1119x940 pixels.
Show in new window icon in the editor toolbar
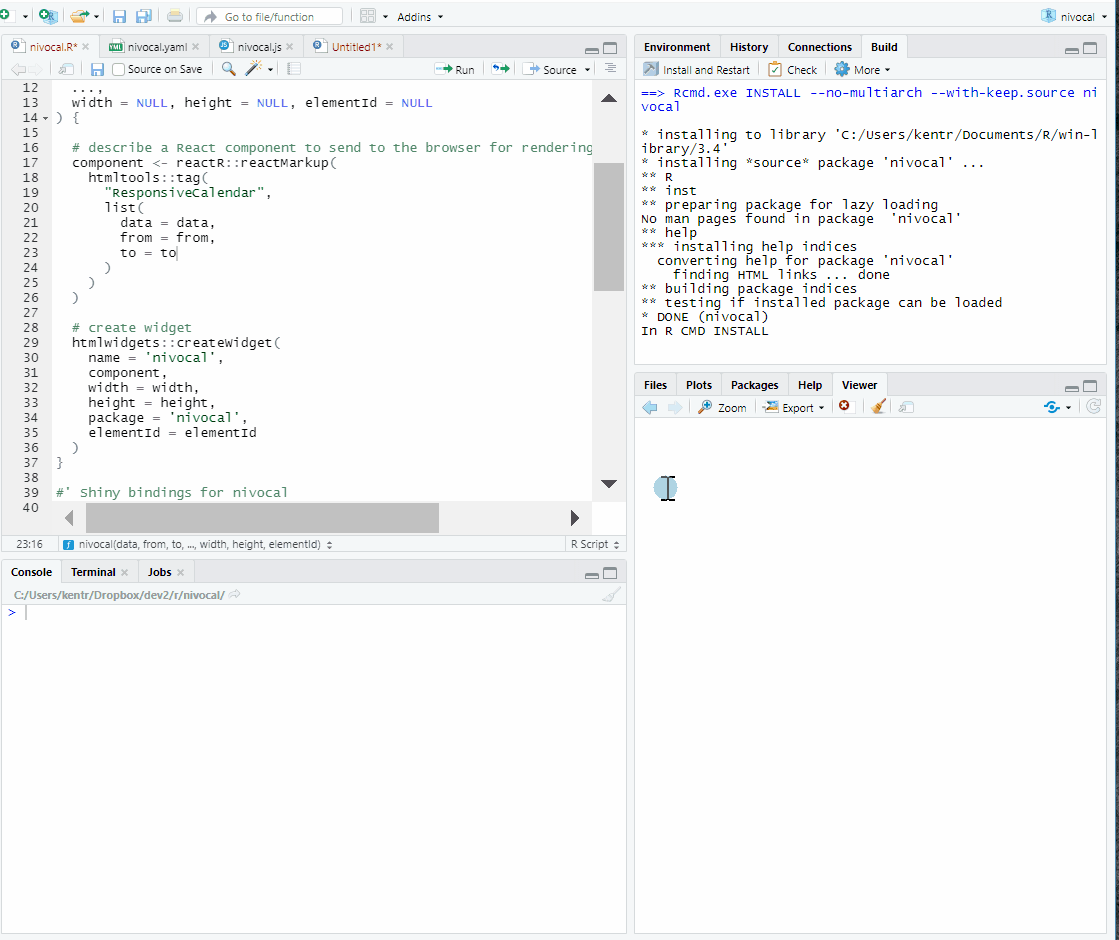coord(66,69)
